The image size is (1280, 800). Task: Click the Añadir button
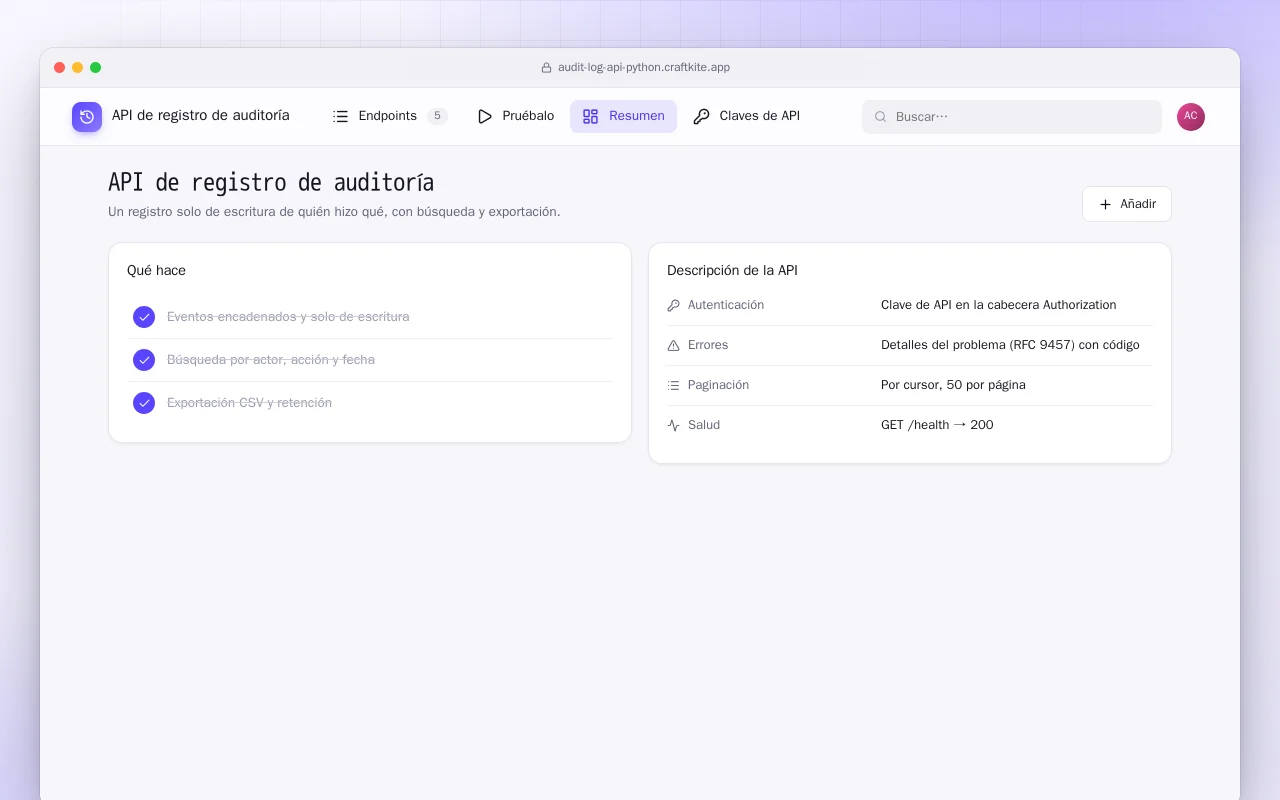pos(1127,204)
